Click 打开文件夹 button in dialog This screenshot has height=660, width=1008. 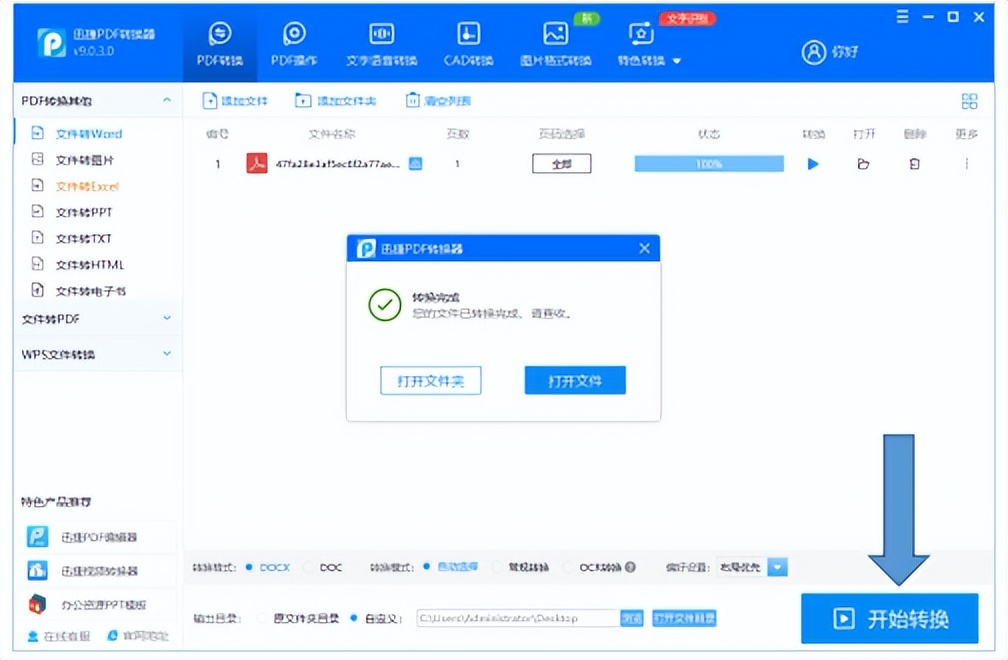click(x=431, y=381)
